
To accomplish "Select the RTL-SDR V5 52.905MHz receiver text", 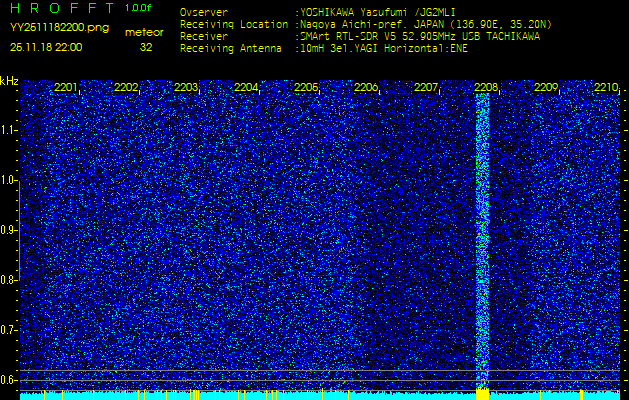I will [x=420, y=37].
